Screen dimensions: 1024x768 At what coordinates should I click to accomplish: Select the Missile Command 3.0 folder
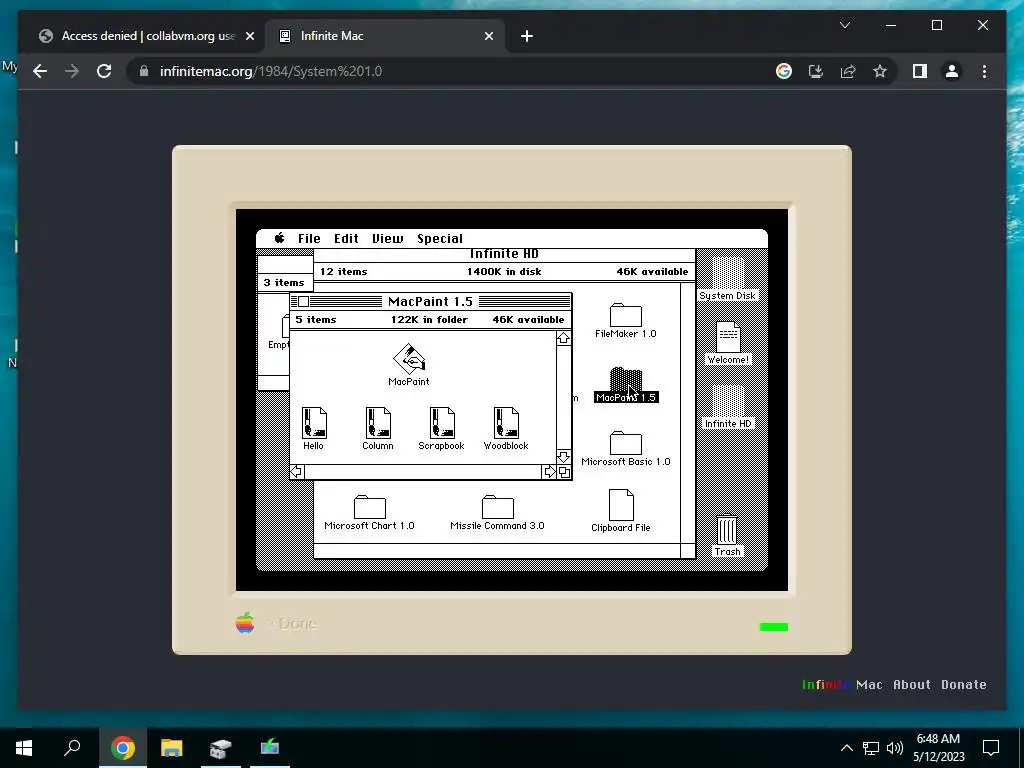498,507
